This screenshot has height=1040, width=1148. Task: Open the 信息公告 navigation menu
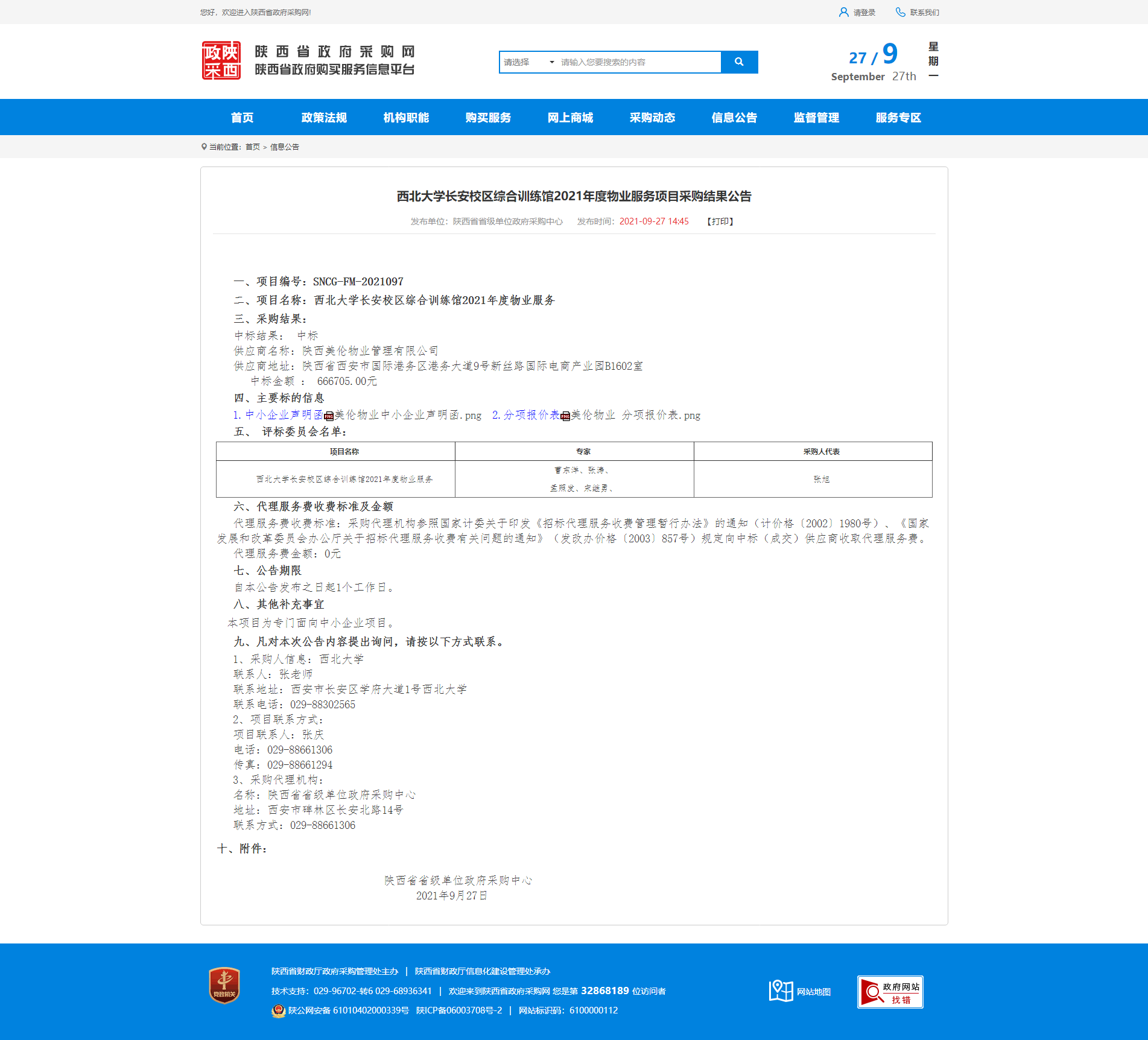[734, 118]
